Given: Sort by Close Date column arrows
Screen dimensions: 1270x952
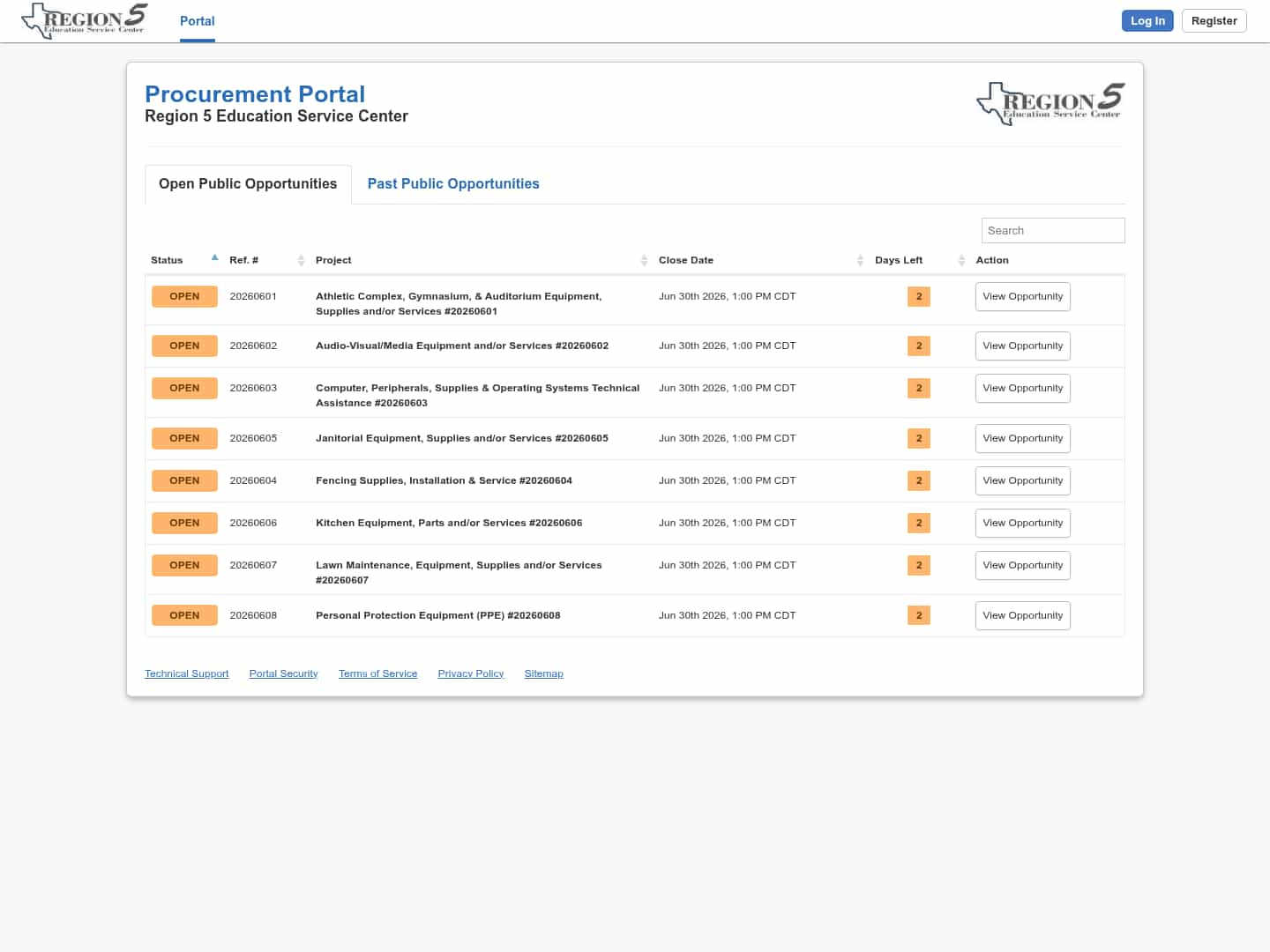Looking at the screenshot, I should coord(860,260).
